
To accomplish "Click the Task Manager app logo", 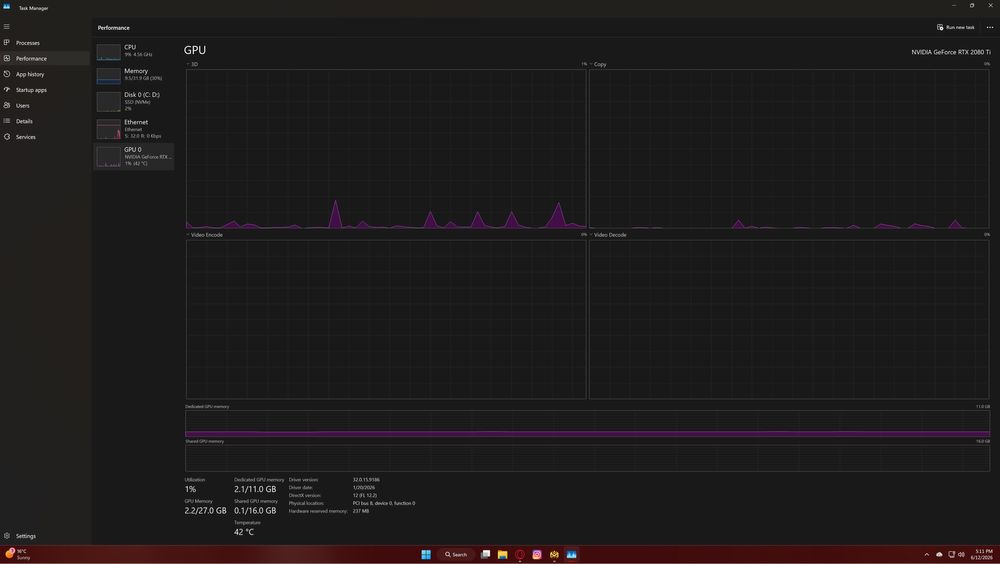I will coord(6,7).
